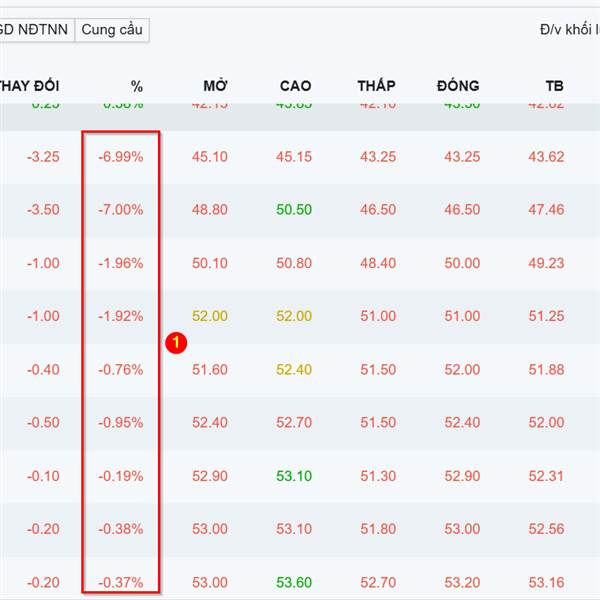This screenshot has width=600, height=600.
Task: Click the -3.25 change value
Action: [43, 157]
